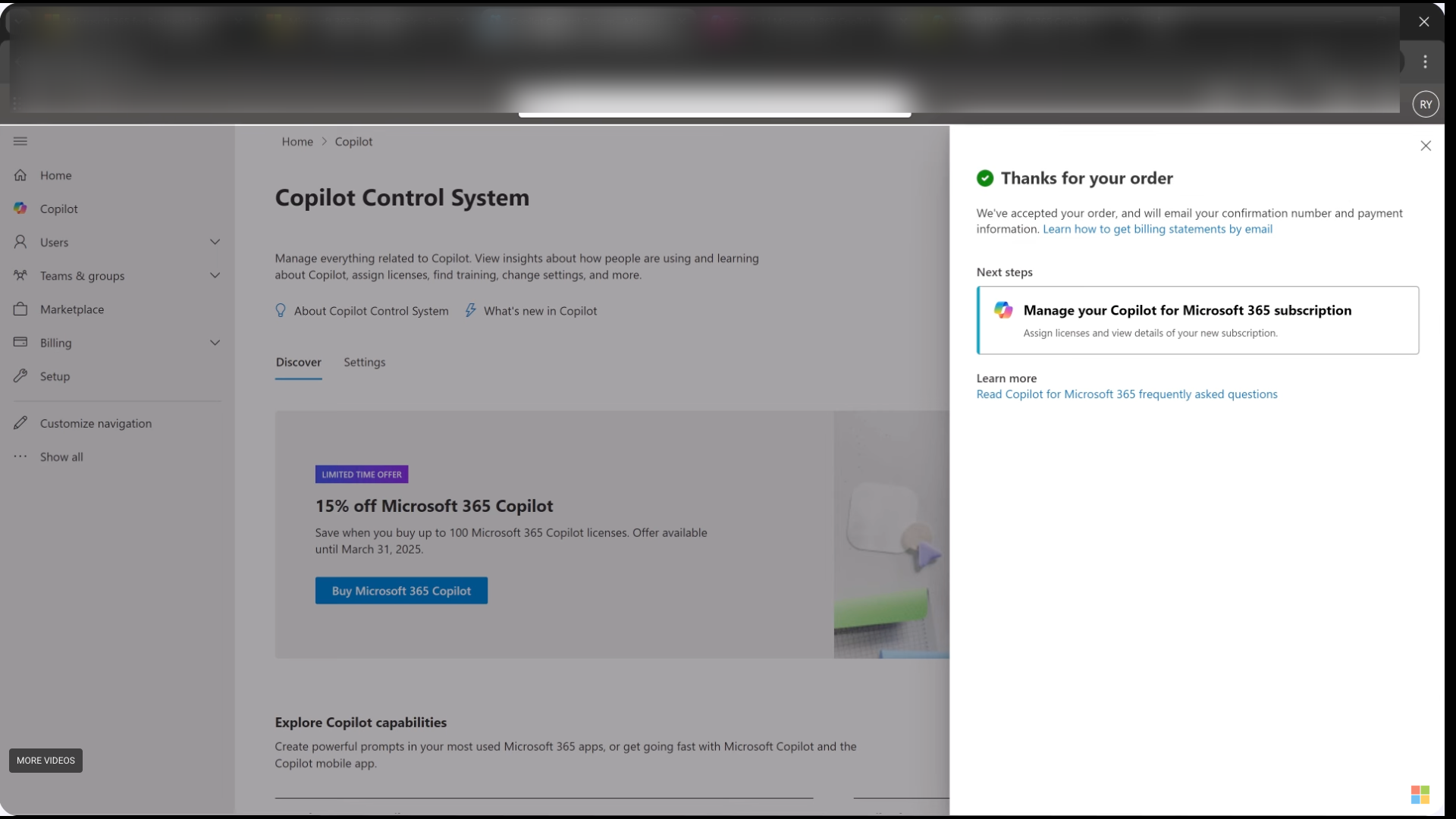Expand the Billing section chevron
Viewport: 1456px width, 819px height.
point(215,343)
